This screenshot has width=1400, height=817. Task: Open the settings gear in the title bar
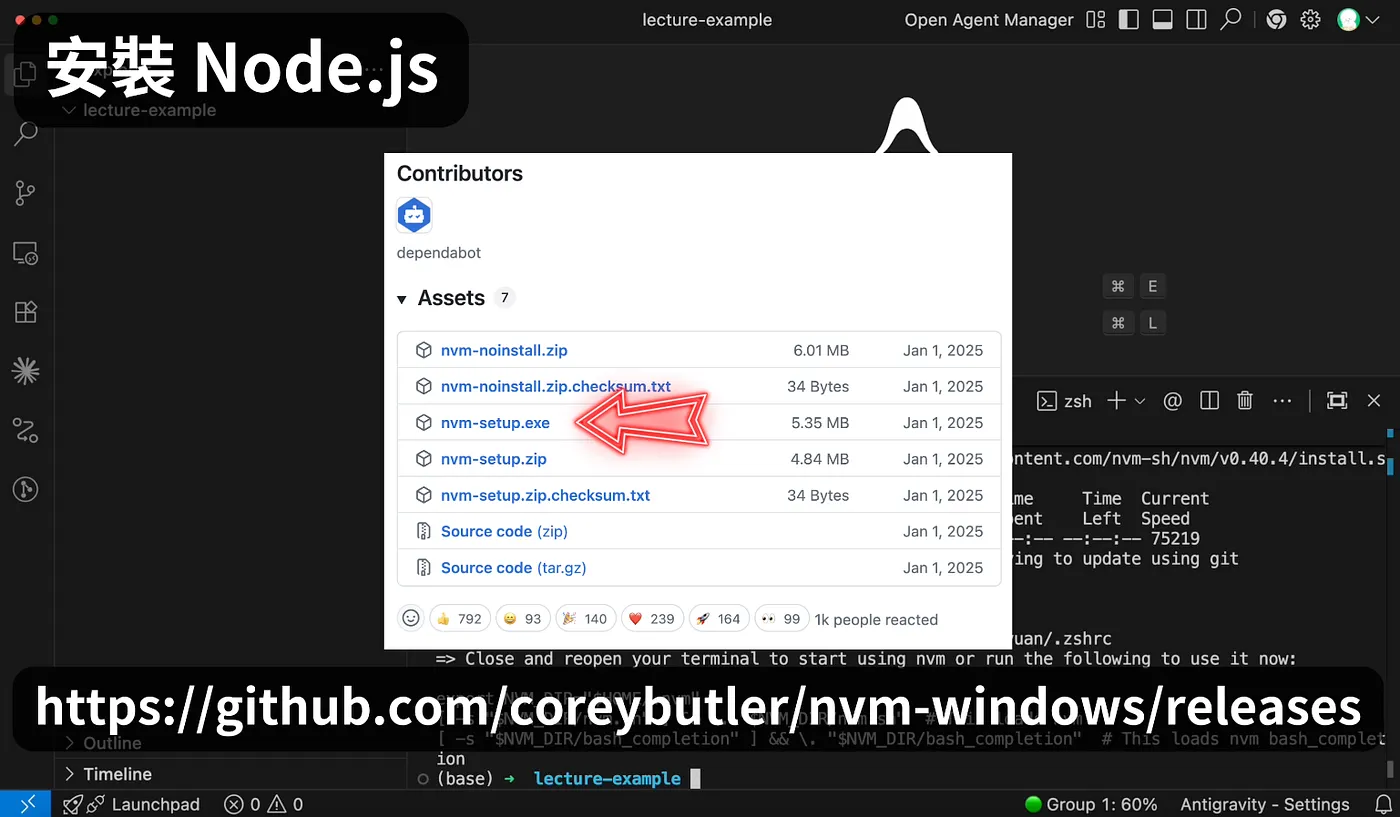(1311, 20)
